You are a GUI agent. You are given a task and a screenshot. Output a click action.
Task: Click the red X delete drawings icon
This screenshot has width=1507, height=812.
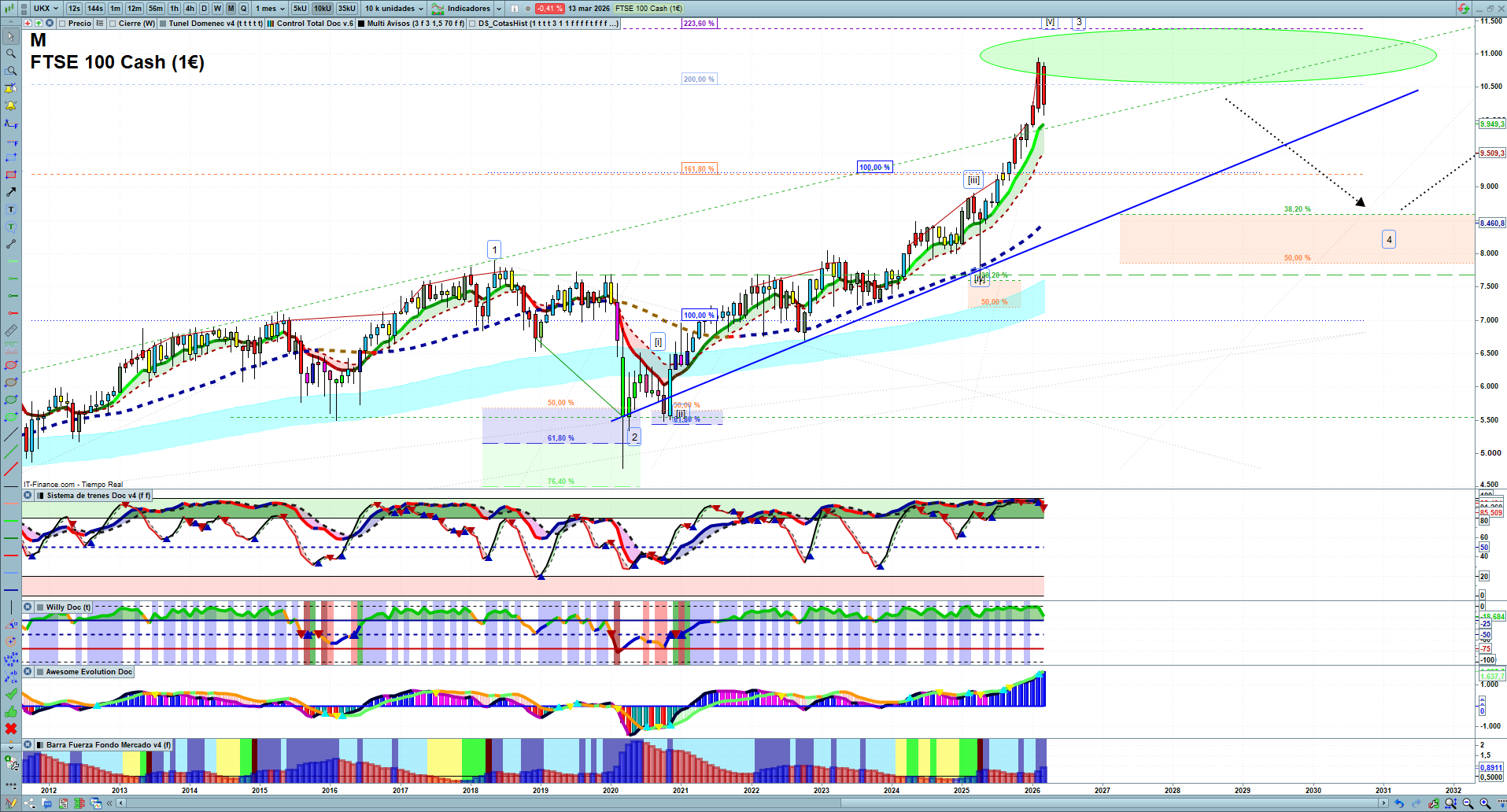11,729
